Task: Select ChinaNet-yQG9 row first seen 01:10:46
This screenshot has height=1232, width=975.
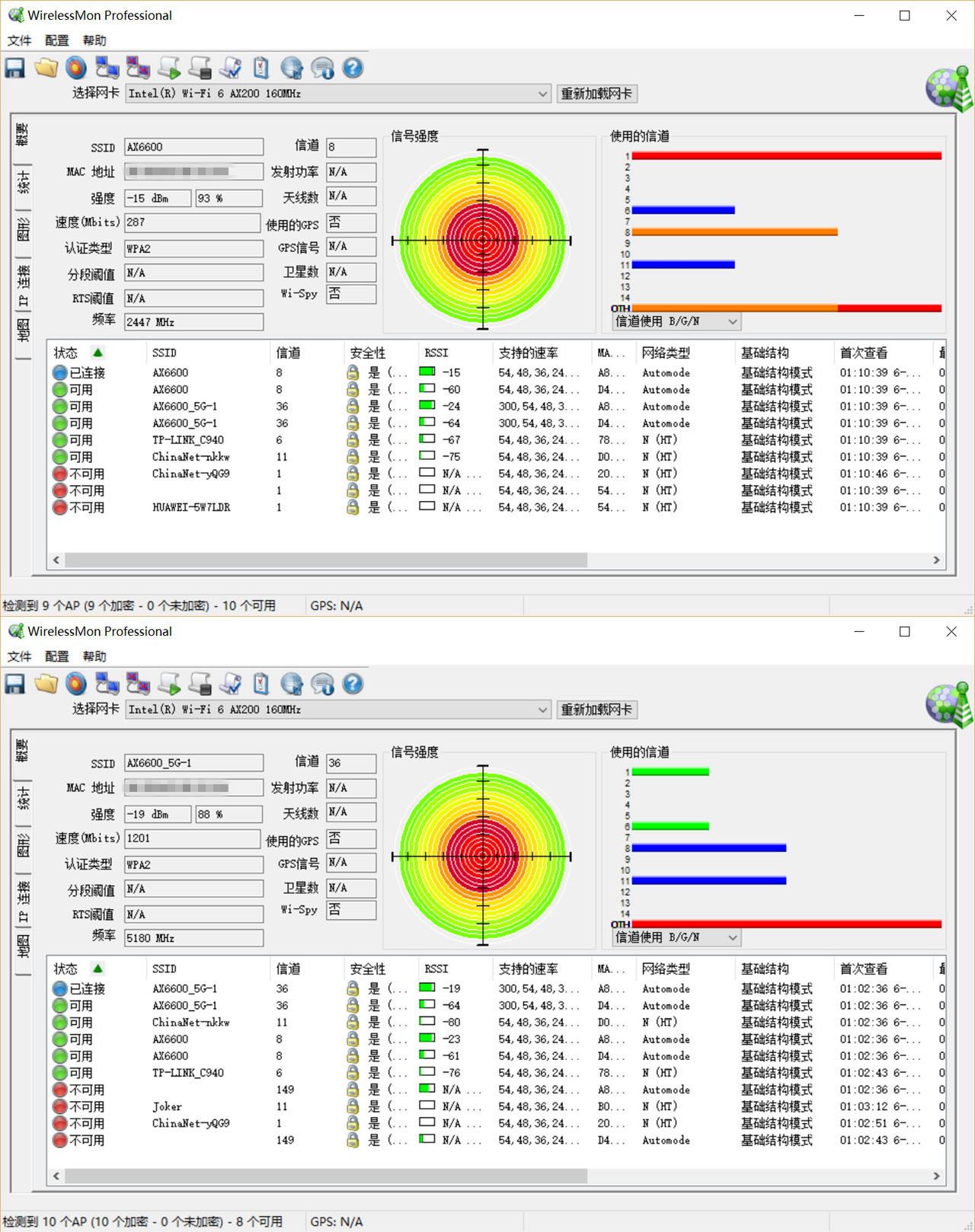Action: click(497, 474)
